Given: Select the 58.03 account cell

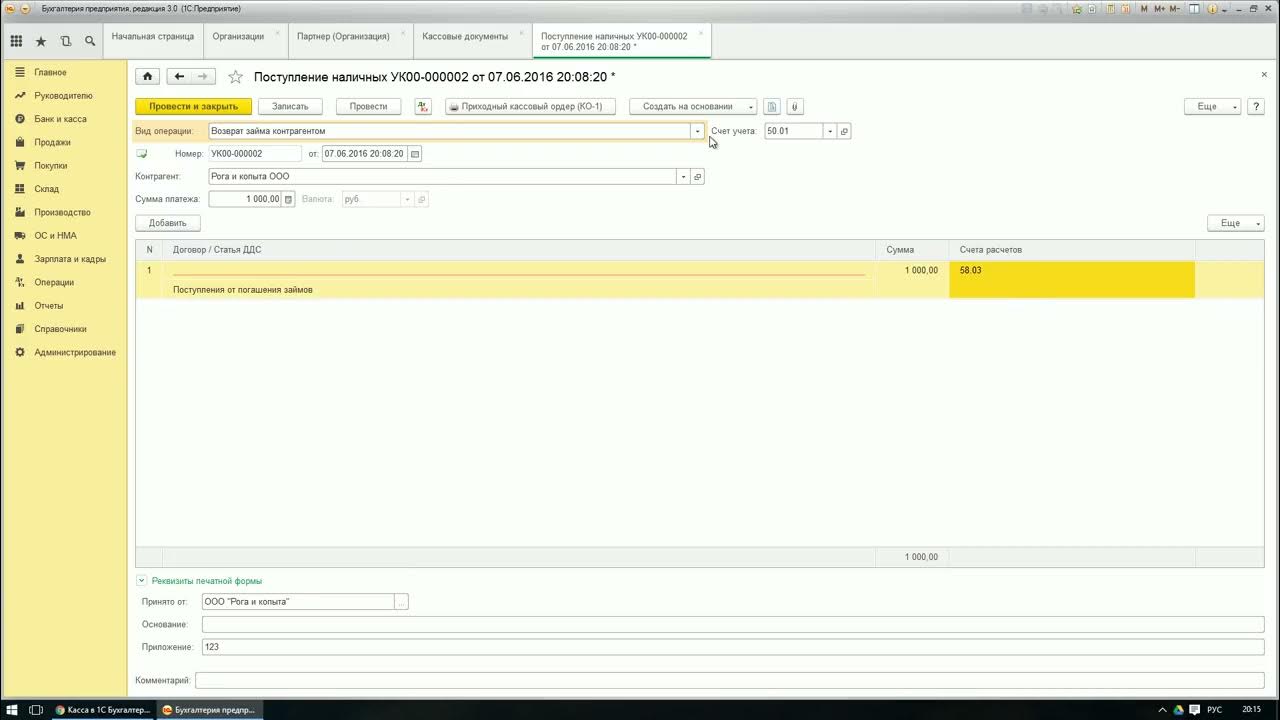Looking at the screenshot, I should coord(1072,280).
